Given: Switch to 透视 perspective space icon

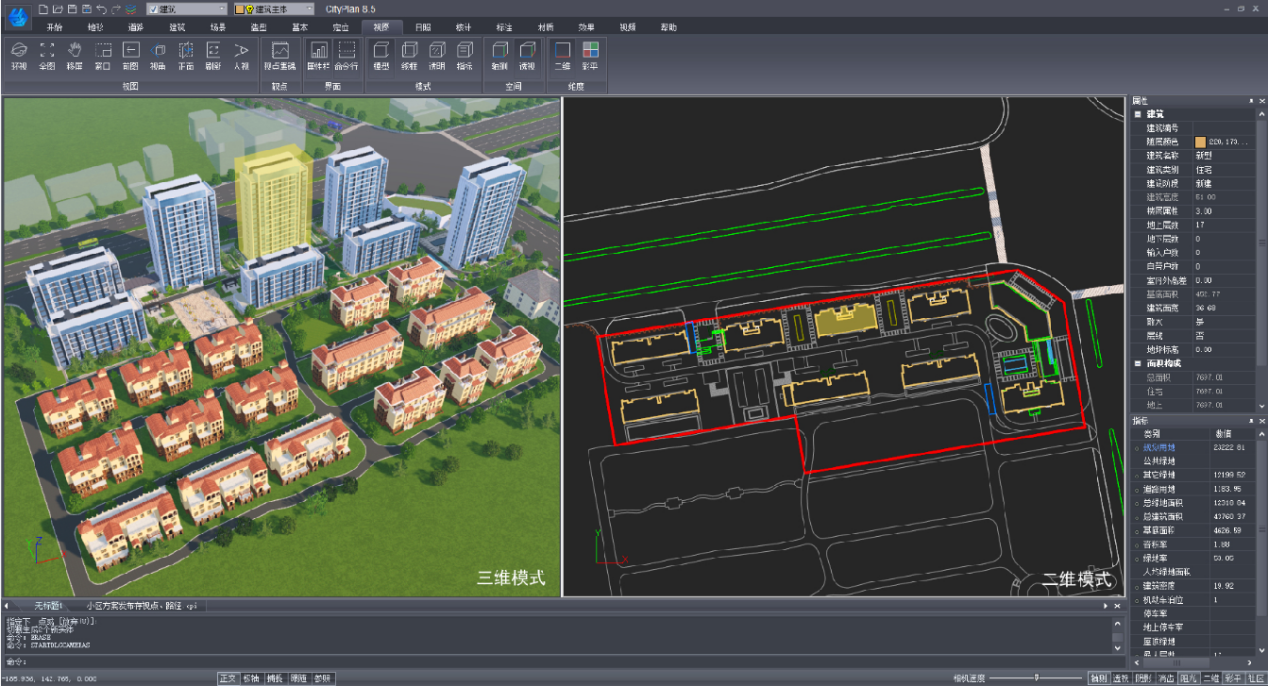Looking at the screenshot, I should pos(527,50).
